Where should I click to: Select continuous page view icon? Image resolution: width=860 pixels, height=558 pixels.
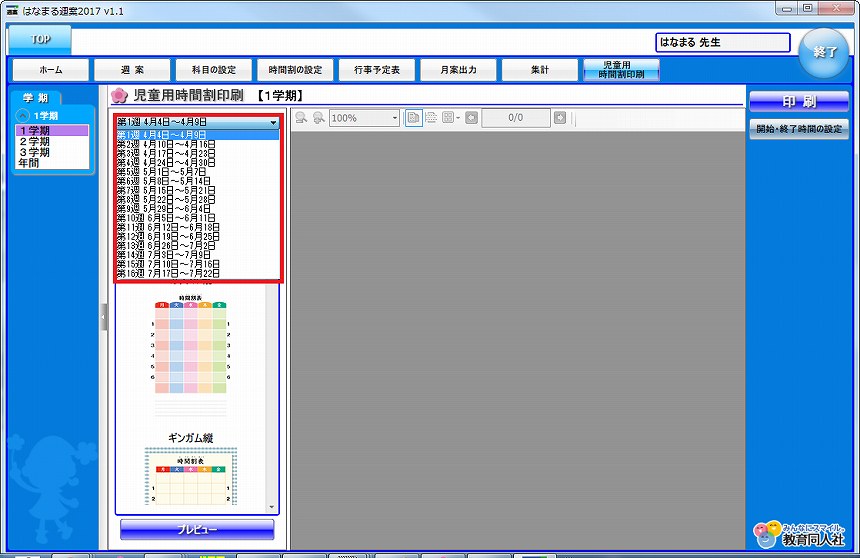(x=431, y=117)
